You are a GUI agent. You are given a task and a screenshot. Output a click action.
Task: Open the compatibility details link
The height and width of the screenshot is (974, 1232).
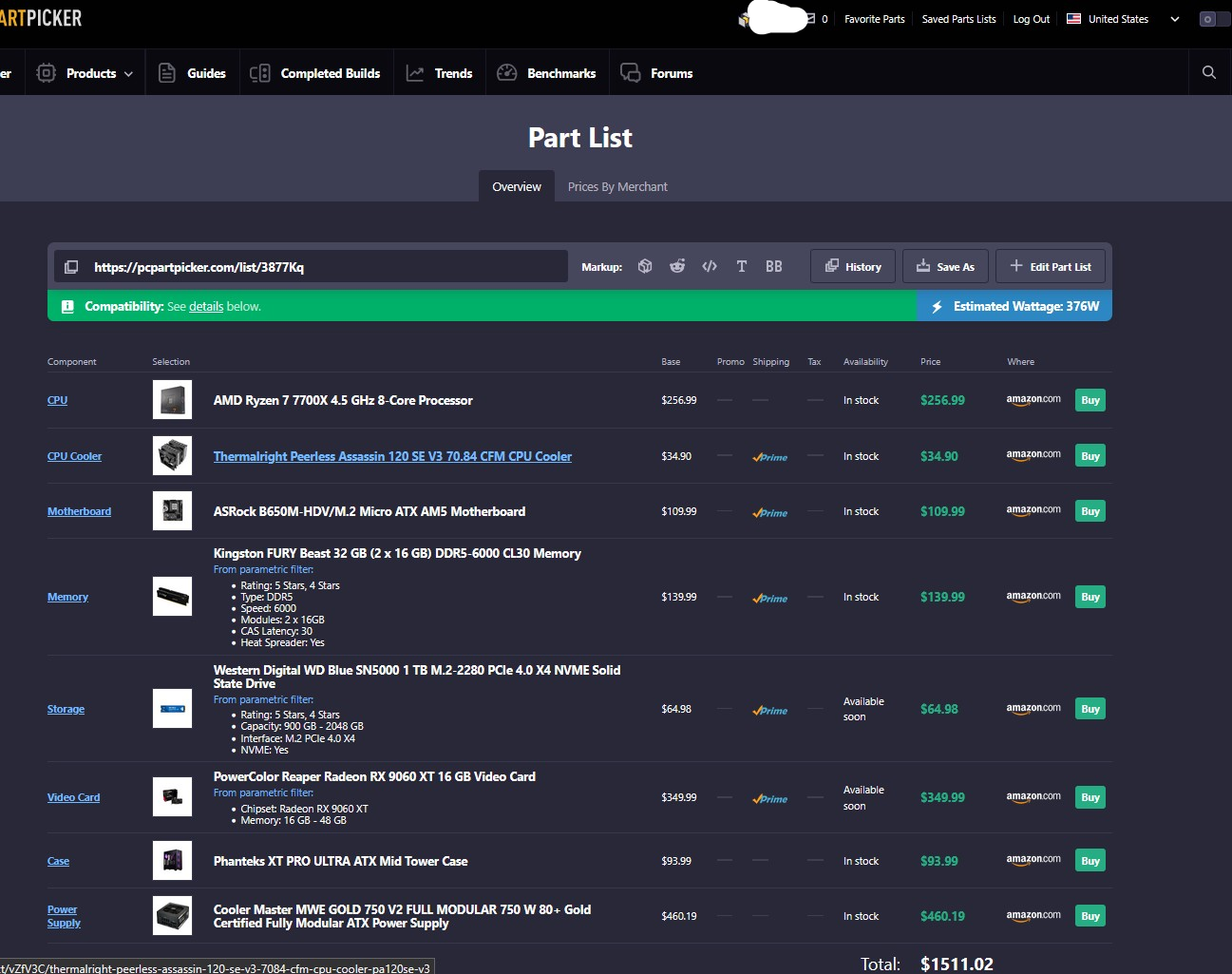[206, 307]
